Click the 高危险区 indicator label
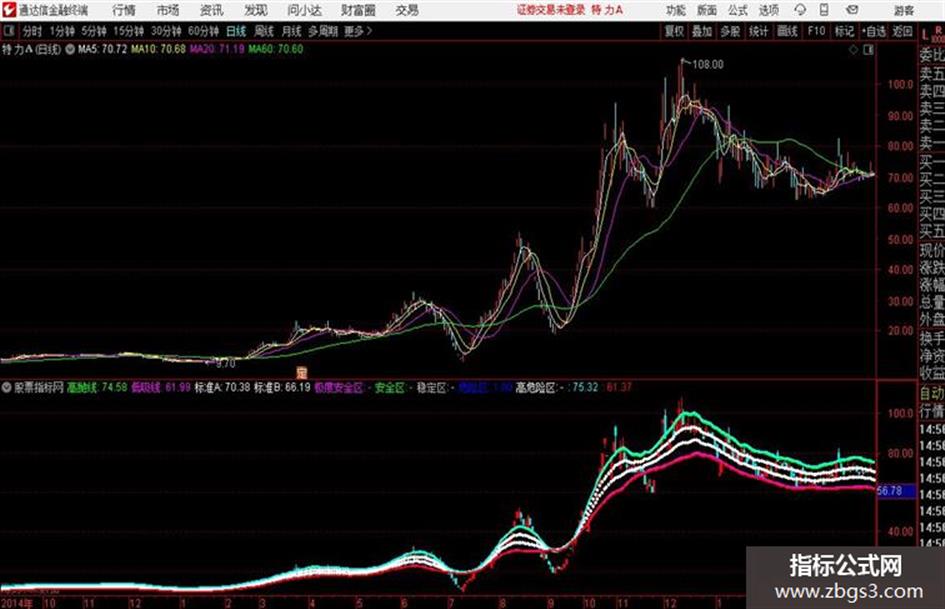This screenshot has width=945, height=609. pyautogui.click(x=536, y=388)
